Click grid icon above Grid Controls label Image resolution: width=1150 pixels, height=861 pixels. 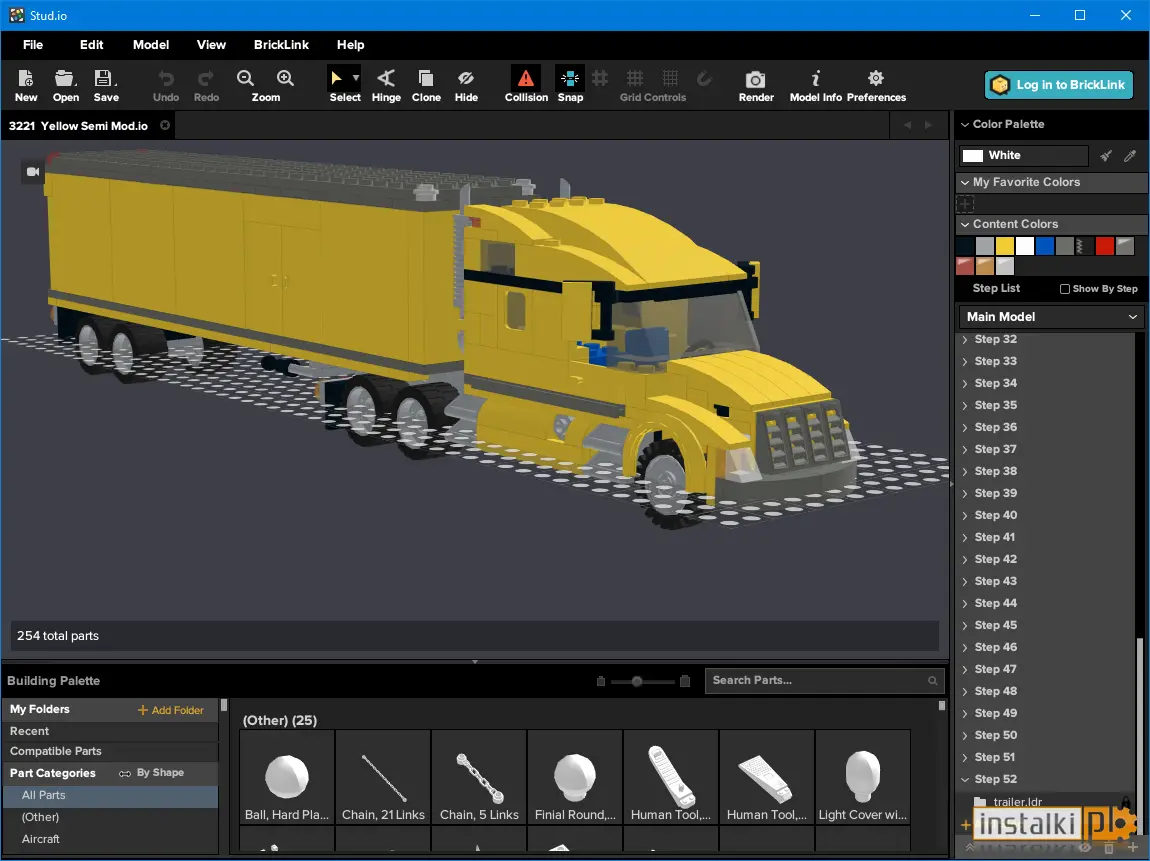[x=635, y=78]
